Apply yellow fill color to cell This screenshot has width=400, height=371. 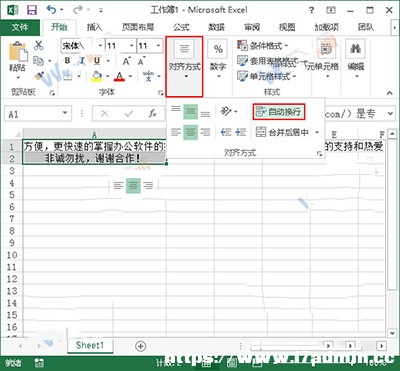[97, 76]
